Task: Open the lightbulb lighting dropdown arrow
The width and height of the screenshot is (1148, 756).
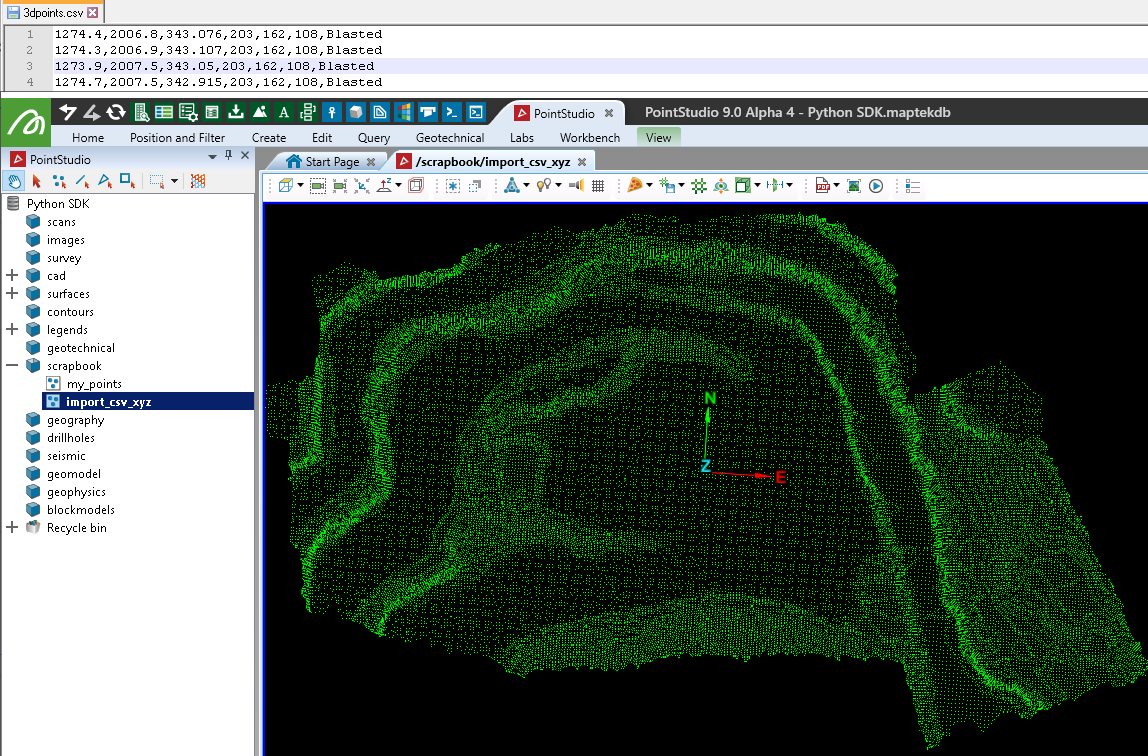Action: pos(559,186)
